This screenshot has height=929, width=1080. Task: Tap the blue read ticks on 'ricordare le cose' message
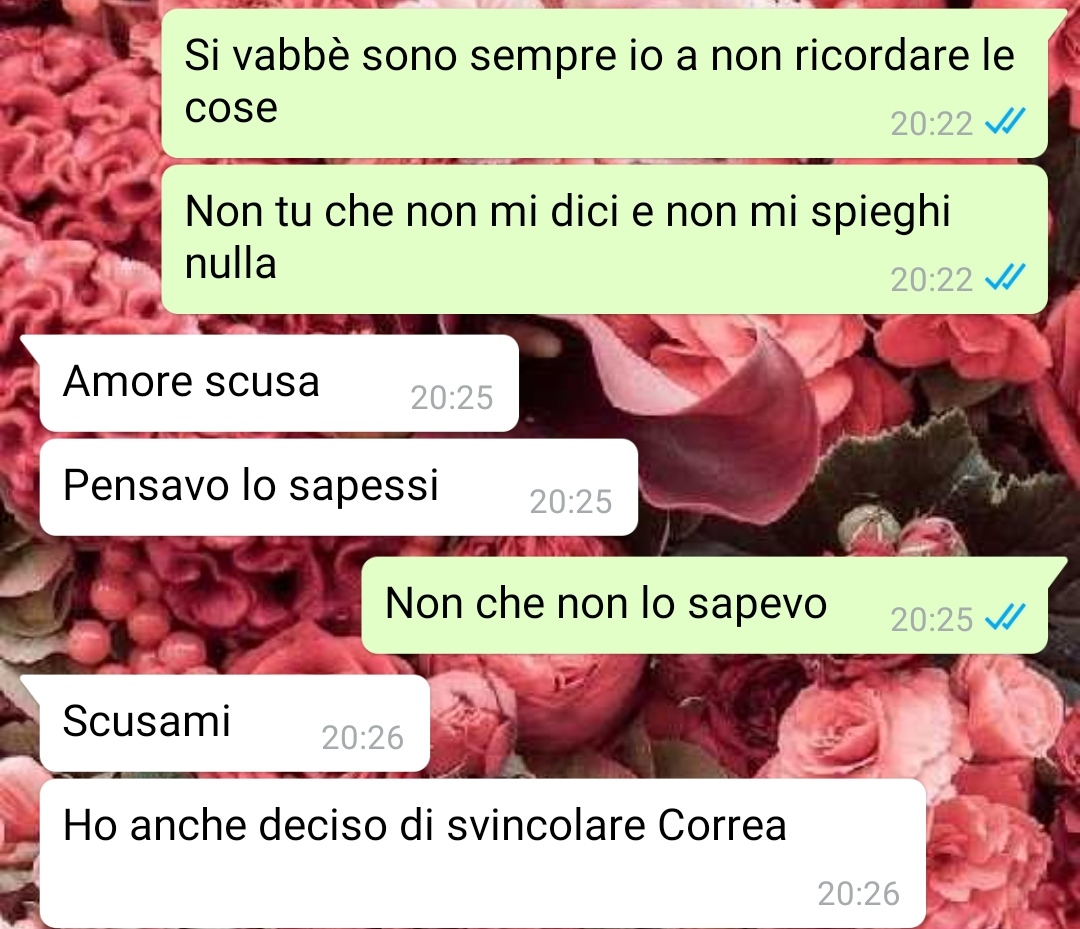(1006, 121)
